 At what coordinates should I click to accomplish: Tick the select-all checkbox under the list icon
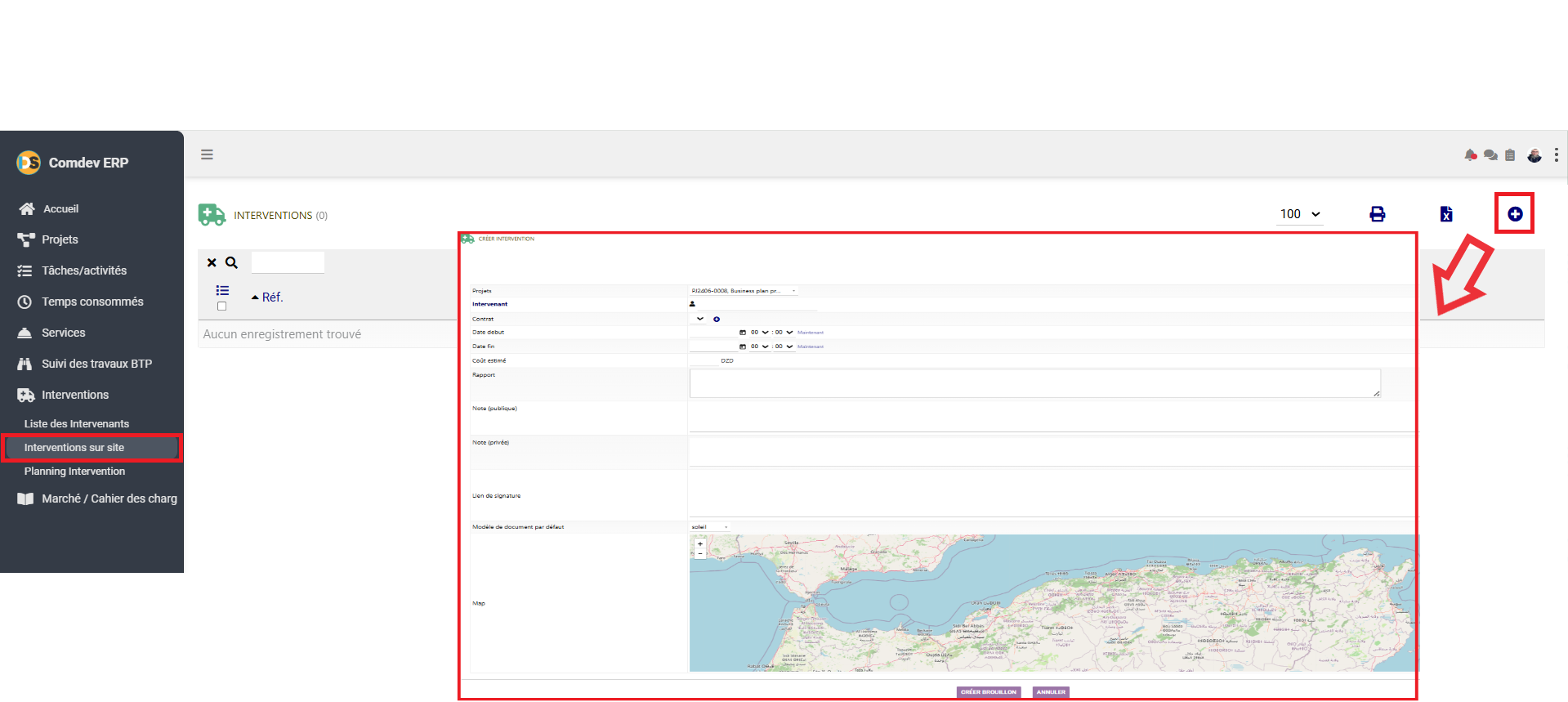click(221, 306)
